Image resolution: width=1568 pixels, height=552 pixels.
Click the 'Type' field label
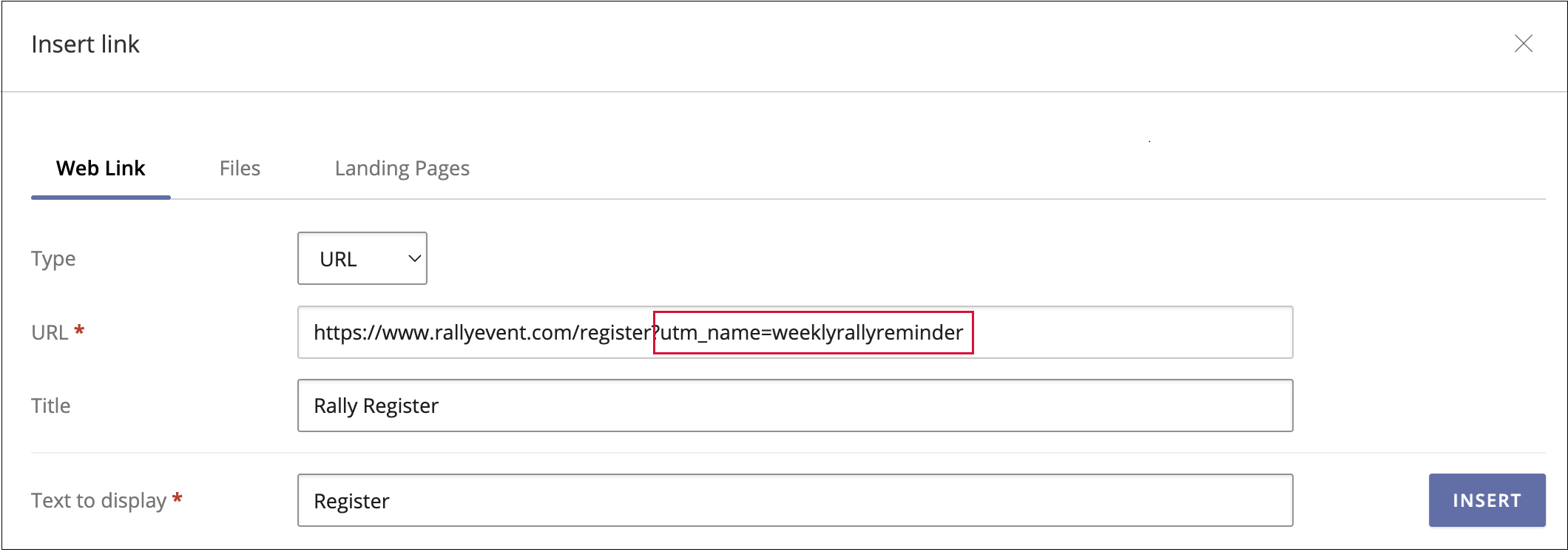(x=53, y=259)
